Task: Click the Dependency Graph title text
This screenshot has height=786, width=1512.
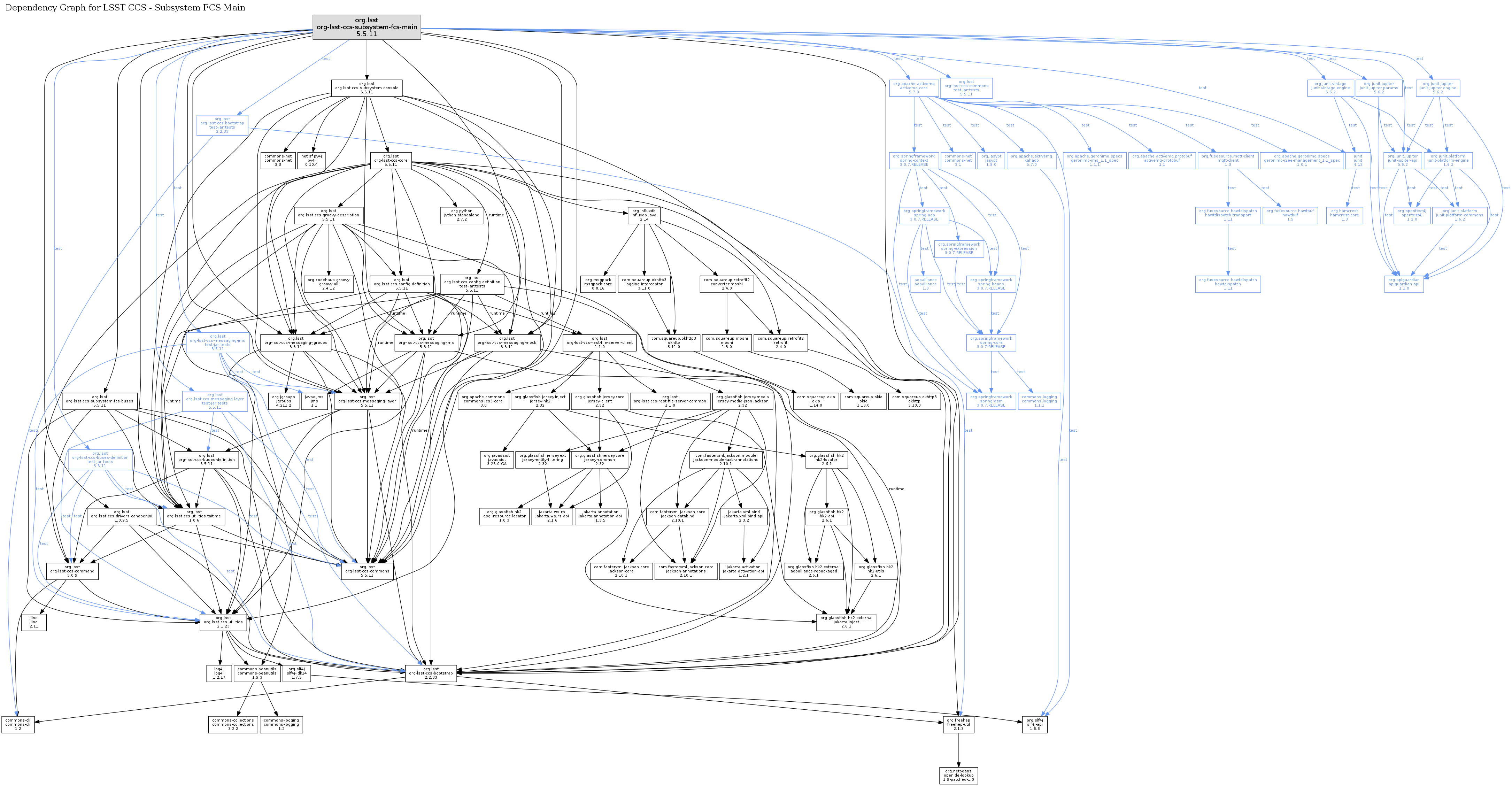Action: pyautogui.click(x=125, y=8)
